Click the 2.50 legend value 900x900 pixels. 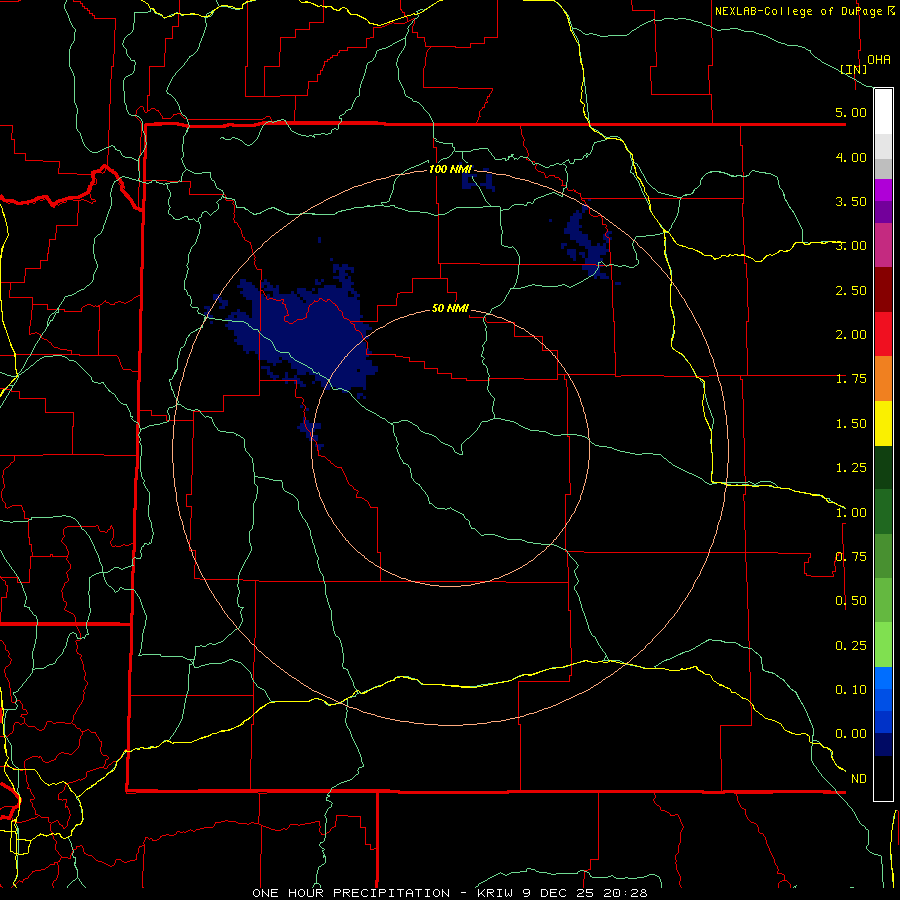851,290
